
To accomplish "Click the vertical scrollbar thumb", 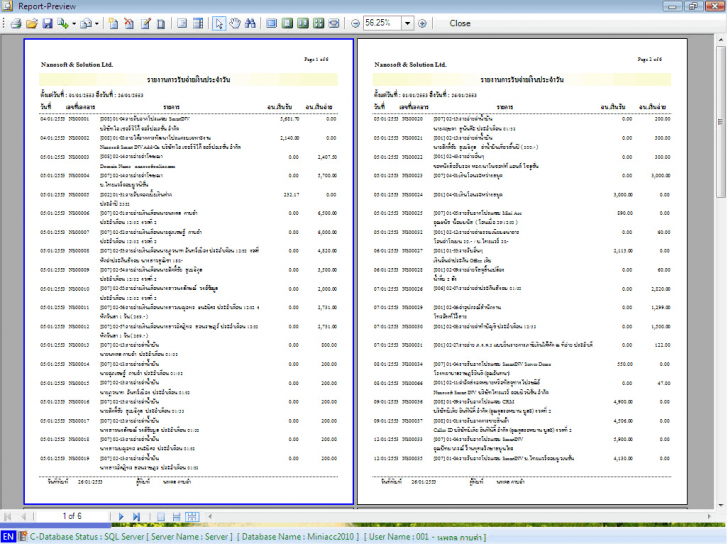I will point(721,122).
